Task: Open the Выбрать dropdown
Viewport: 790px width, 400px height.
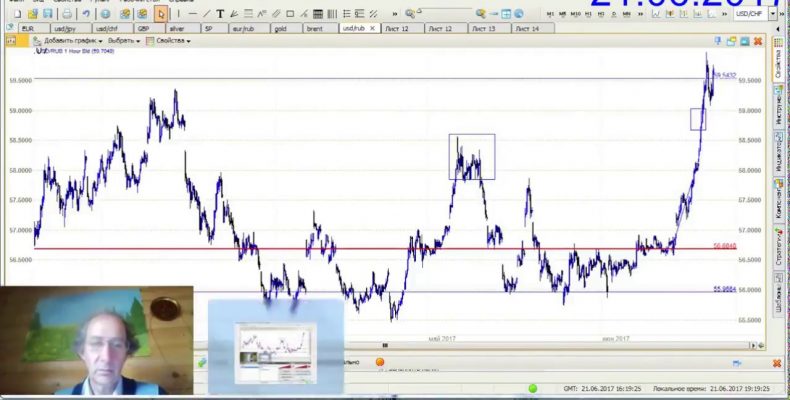Action: pyautogui.click(x=124, y=40)
